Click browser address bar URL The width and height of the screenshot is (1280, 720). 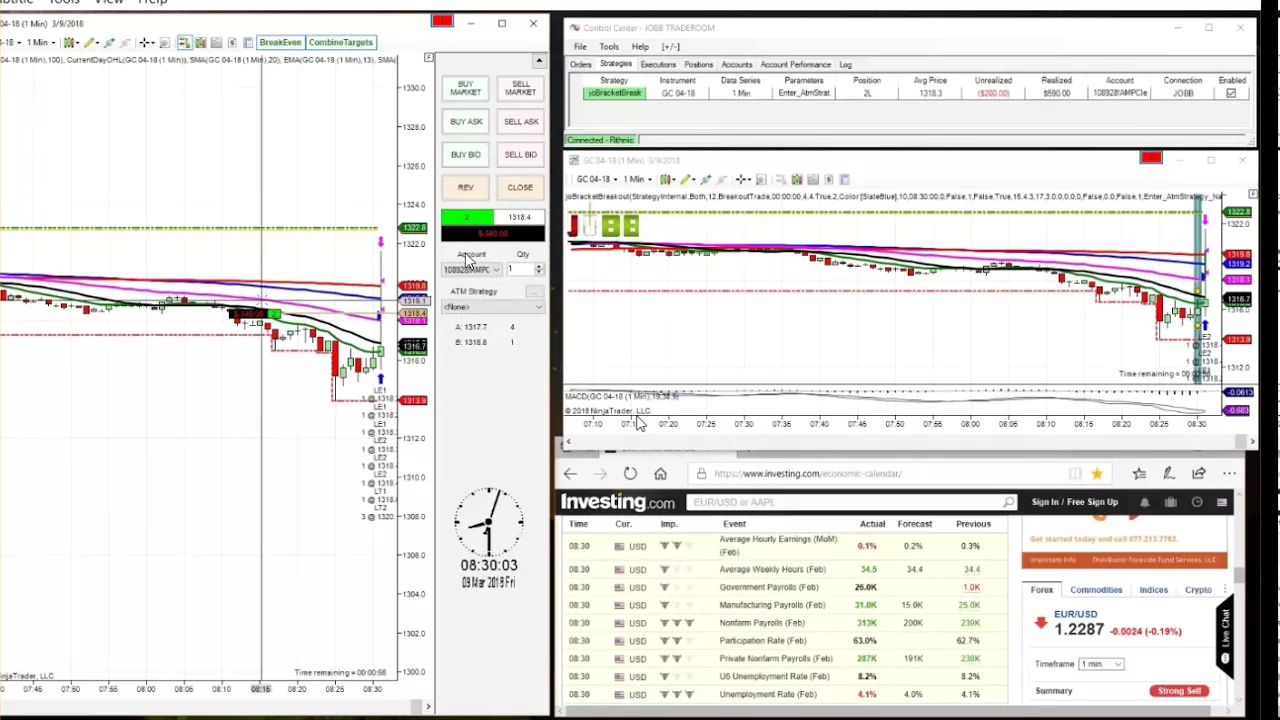click(x=808, y=474)
